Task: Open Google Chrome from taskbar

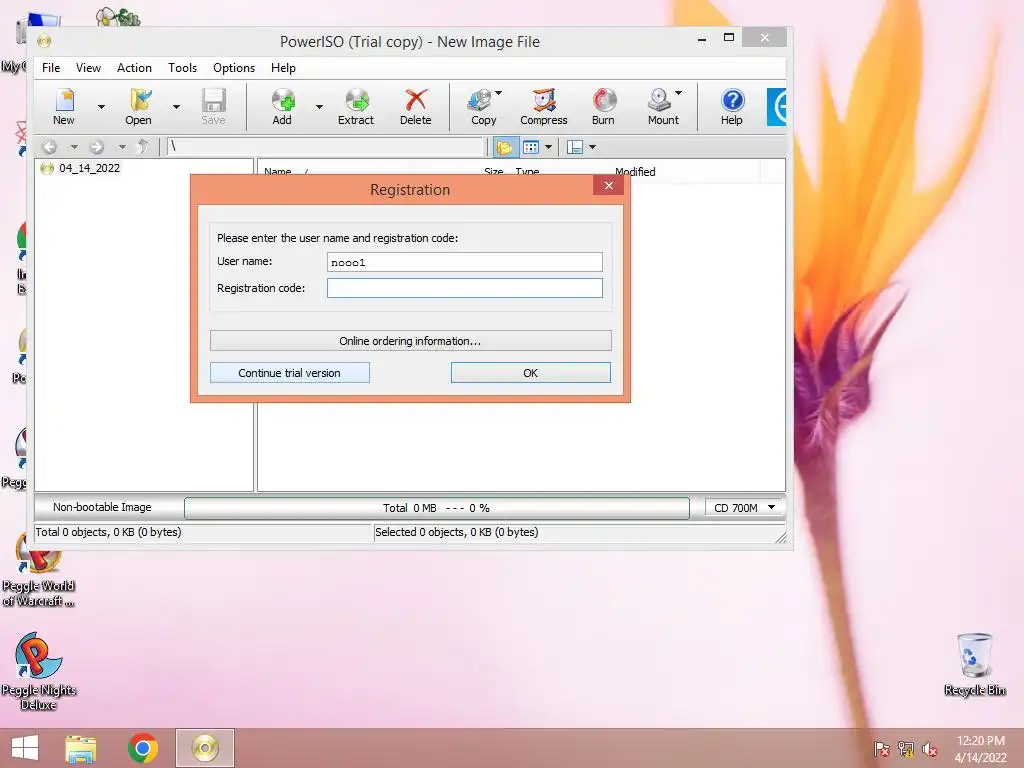Action: 142,748
